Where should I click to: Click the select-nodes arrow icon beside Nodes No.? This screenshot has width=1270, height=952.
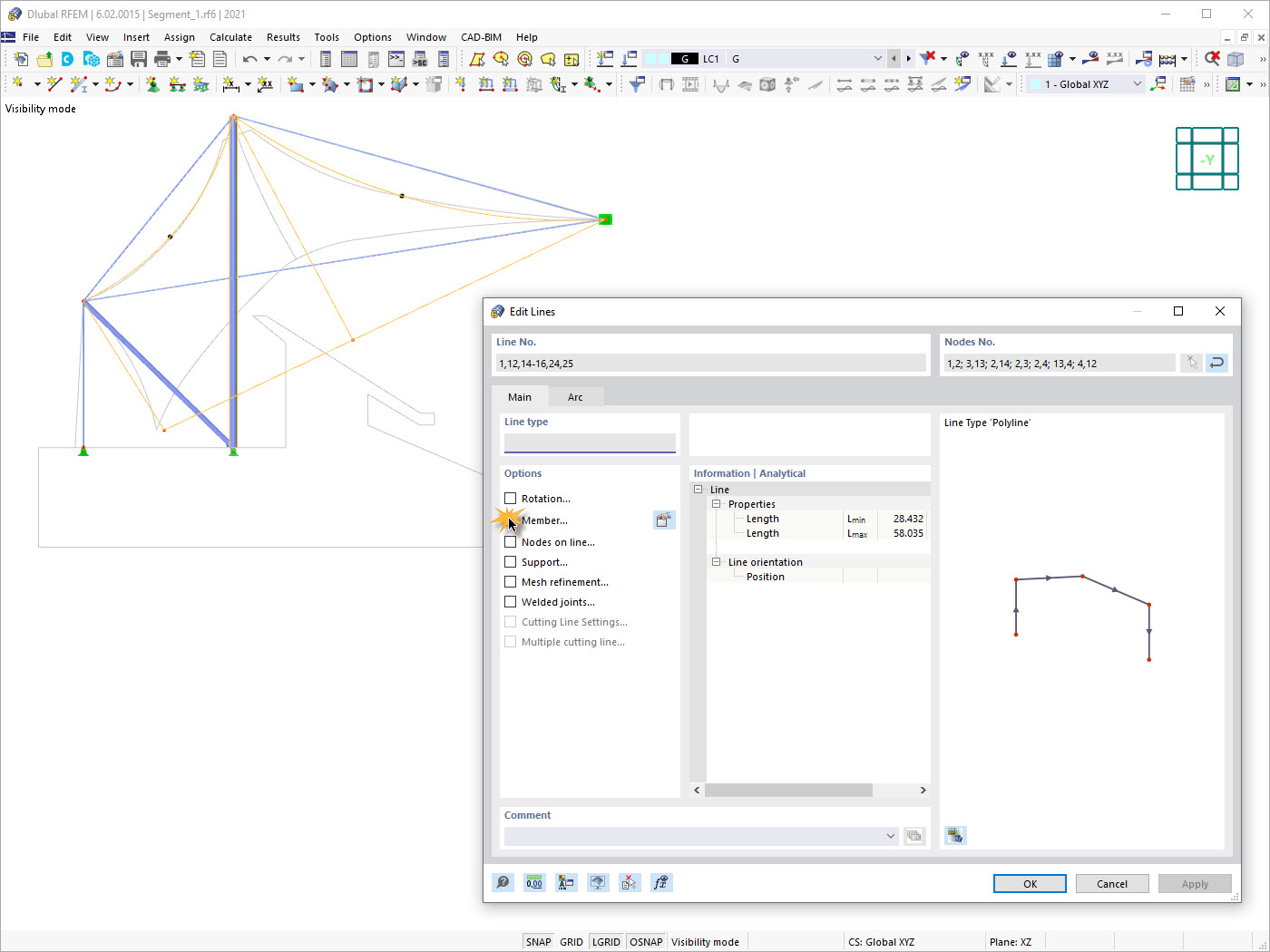click(x=1191, y=362)
